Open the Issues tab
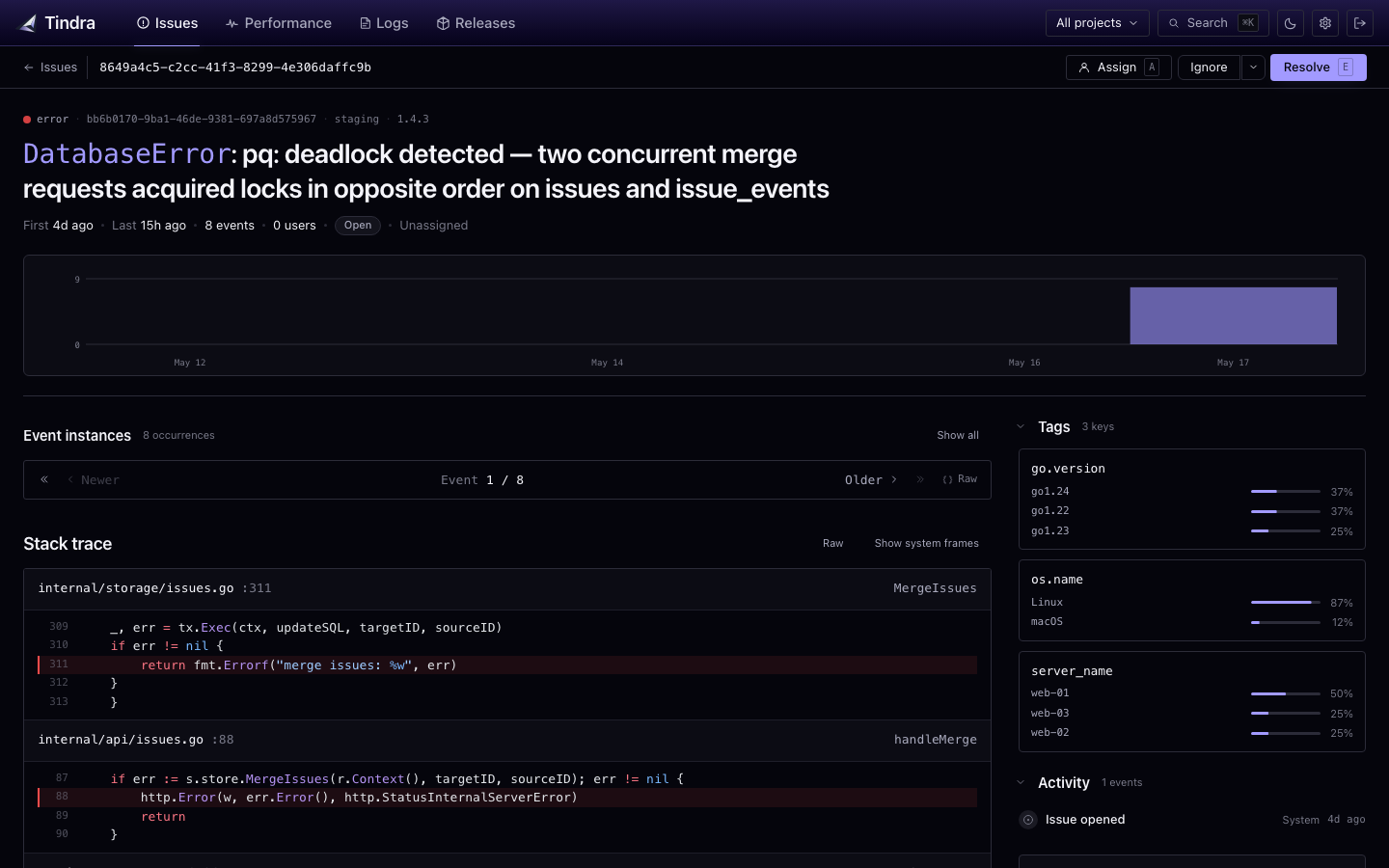The height and width of the screenshot is (868, 1389). [168, 23]
